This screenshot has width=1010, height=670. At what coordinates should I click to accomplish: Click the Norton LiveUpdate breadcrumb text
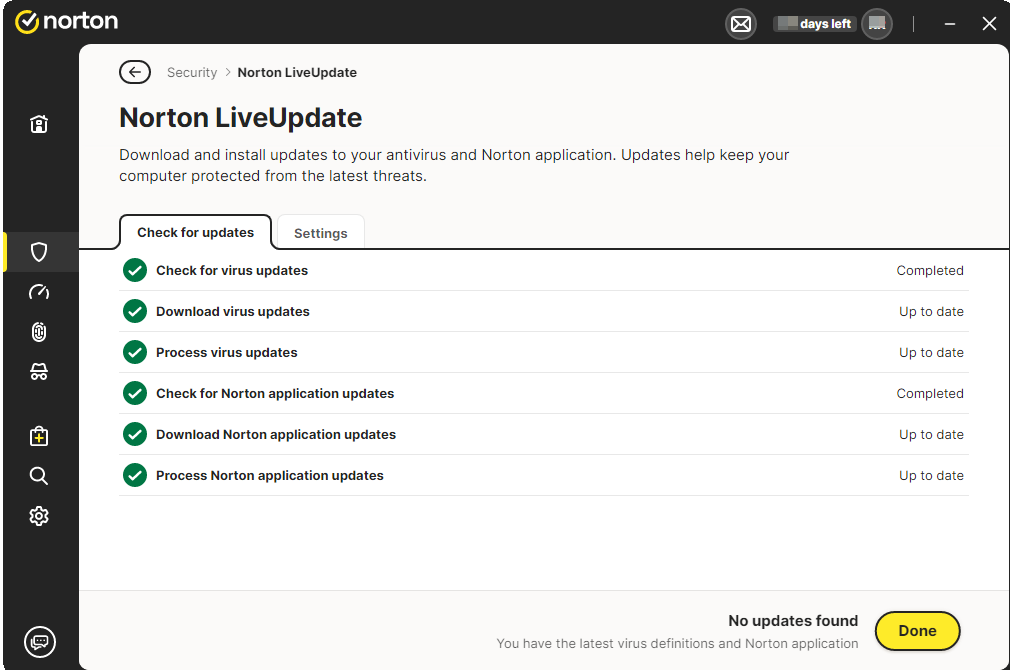tap(297, 73)
